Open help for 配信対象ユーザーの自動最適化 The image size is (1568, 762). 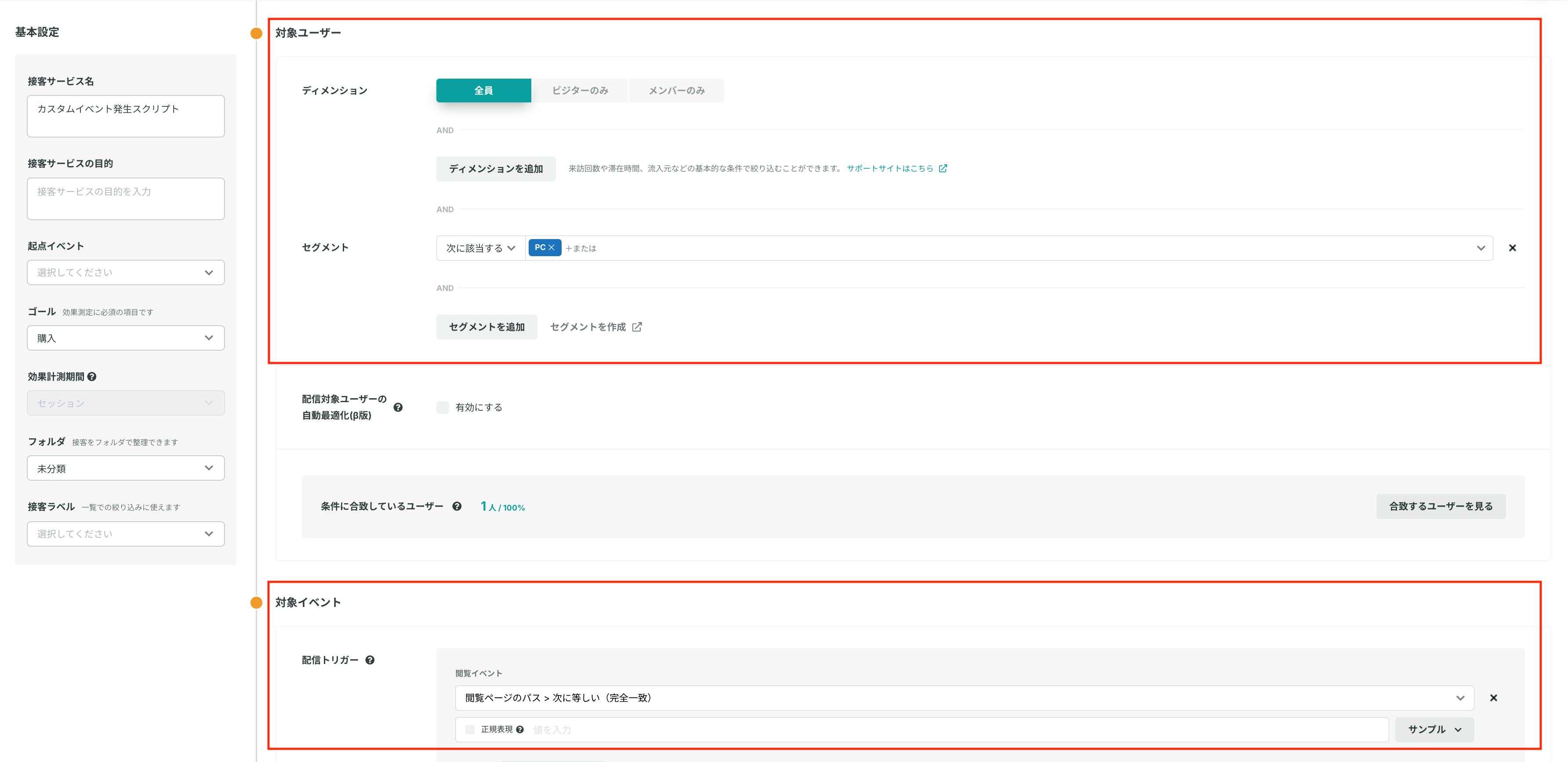pos(398,407)
